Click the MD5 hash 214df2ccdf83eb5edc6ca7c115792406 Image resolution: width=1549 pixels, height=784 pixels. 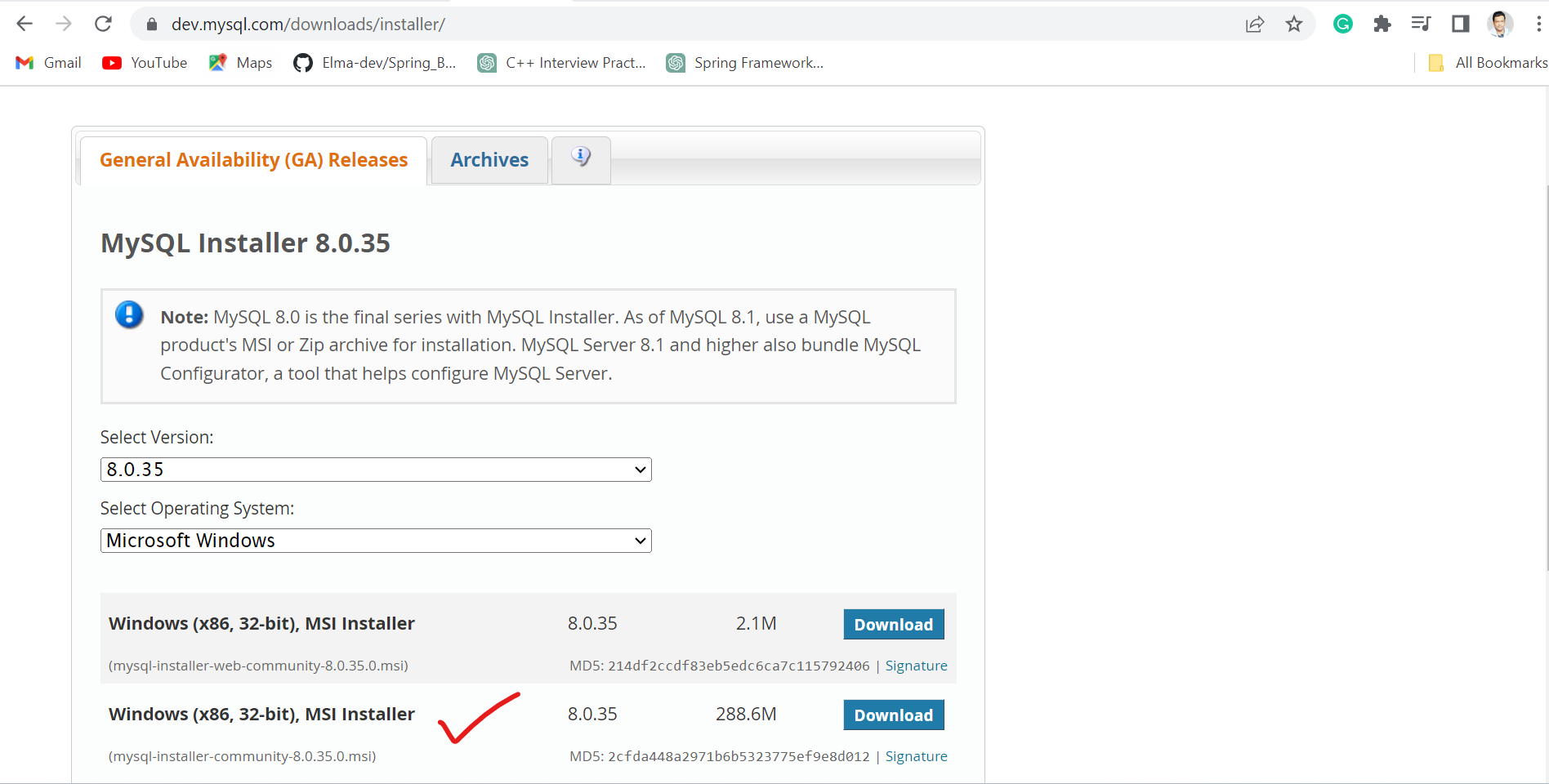(739, 666)
